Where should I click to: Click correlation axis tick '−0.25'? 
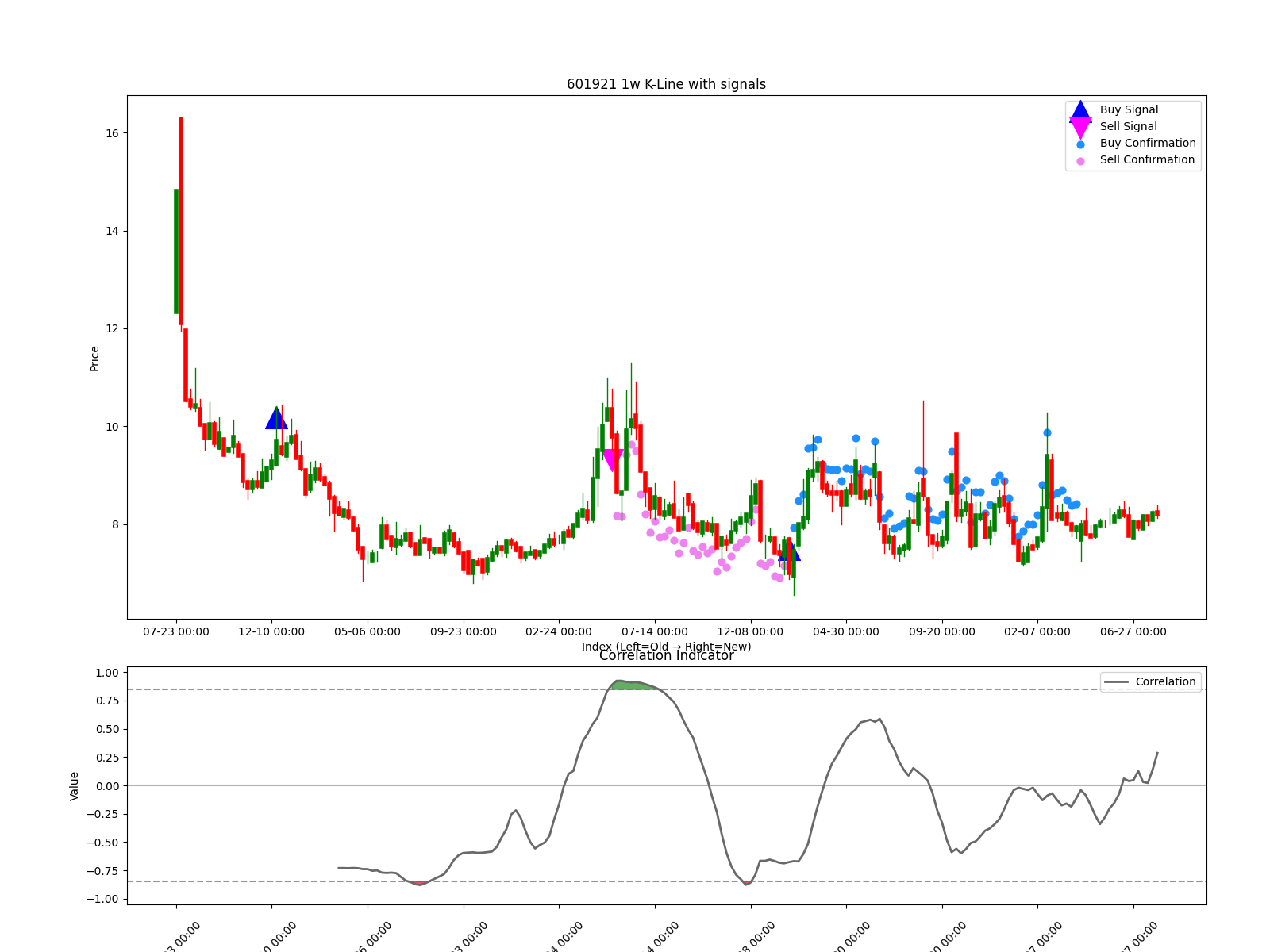tap(103, 815)
